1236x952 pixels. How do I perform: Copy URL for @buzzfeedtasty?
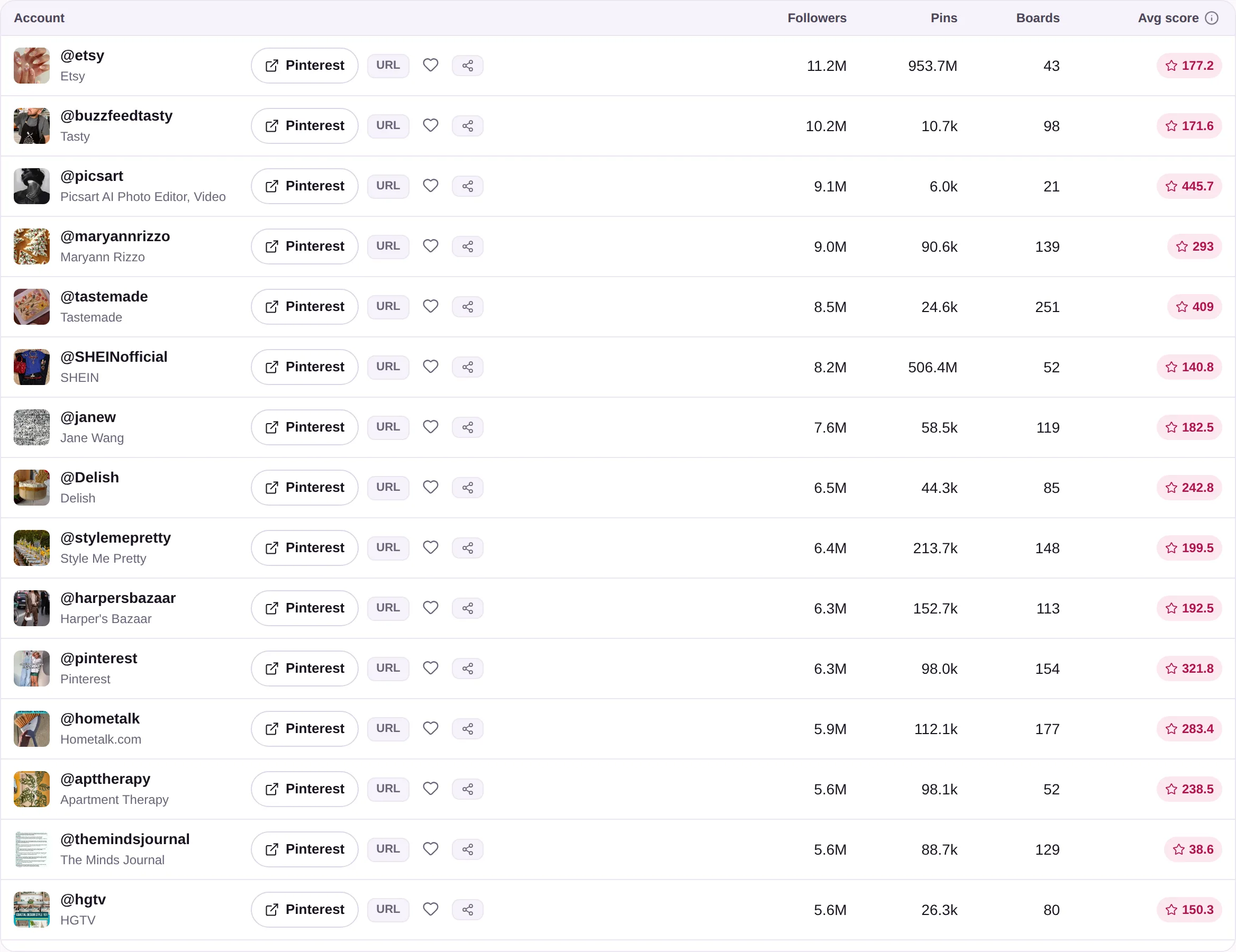tap(388, 125)
